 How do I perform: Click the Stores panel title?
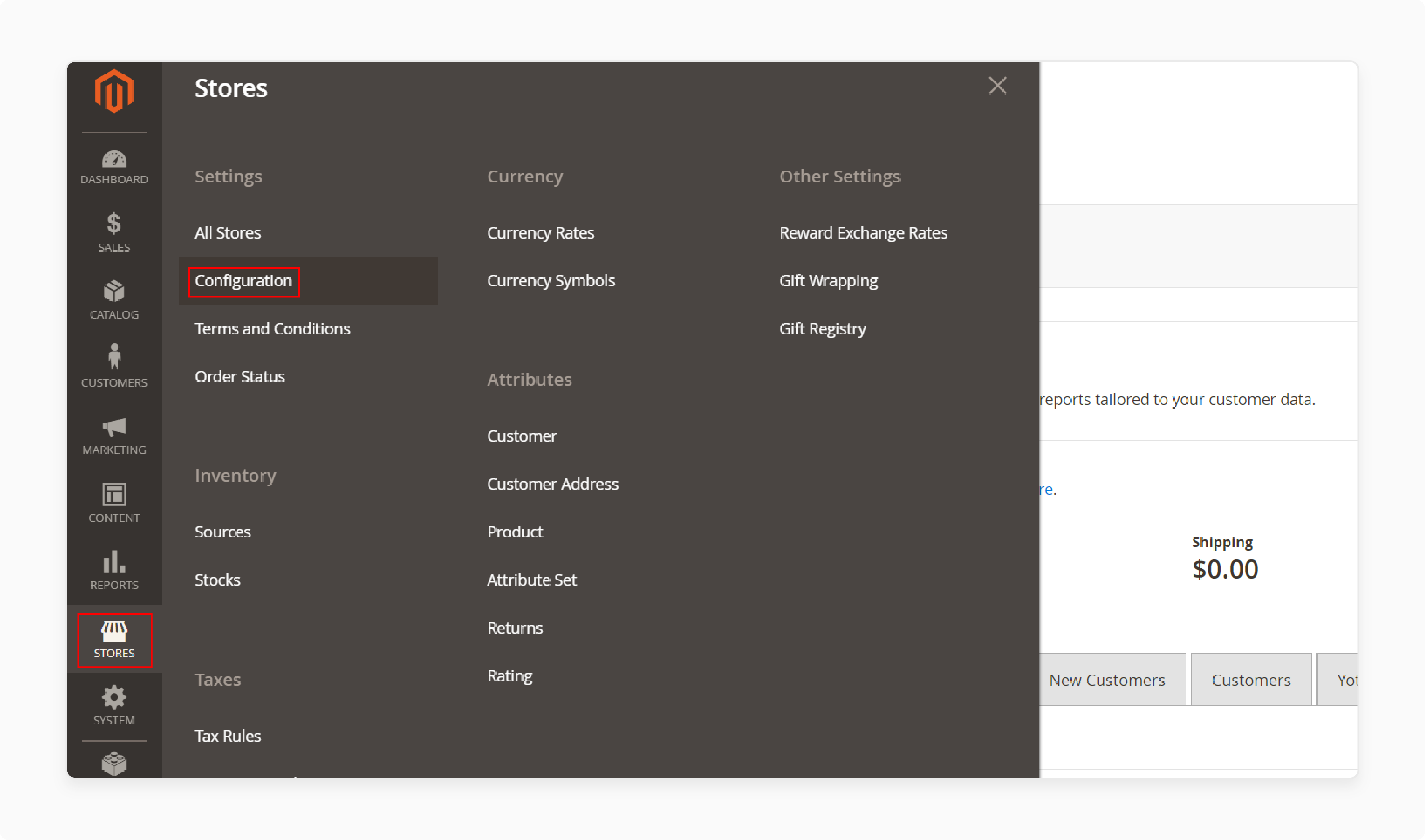[231, 88]
